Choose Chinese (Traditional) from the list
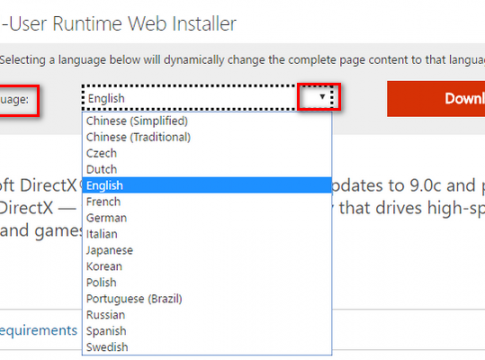 tap(207, 137)
